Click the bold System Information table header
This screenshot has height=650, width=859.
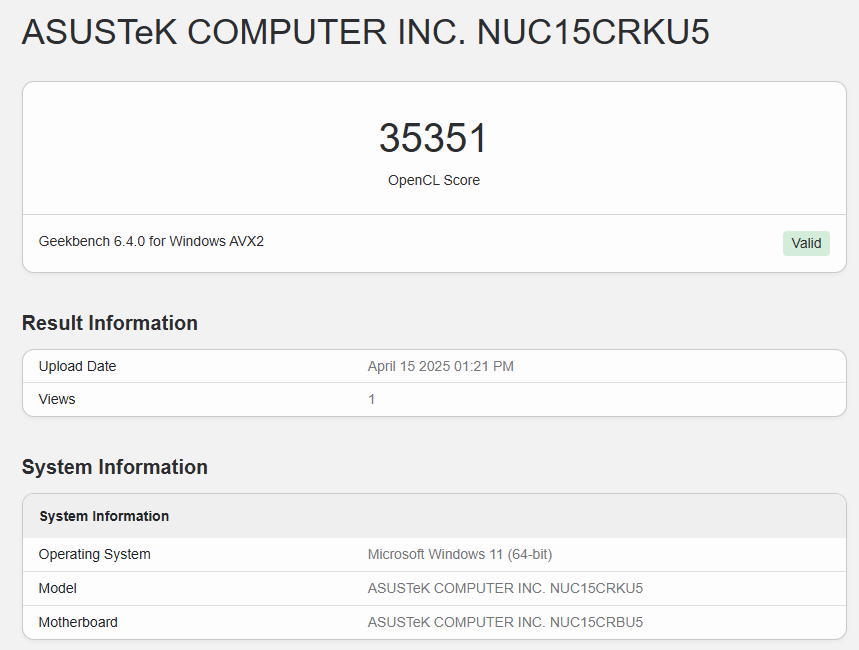pyautogui.click(x=104, y=516)
